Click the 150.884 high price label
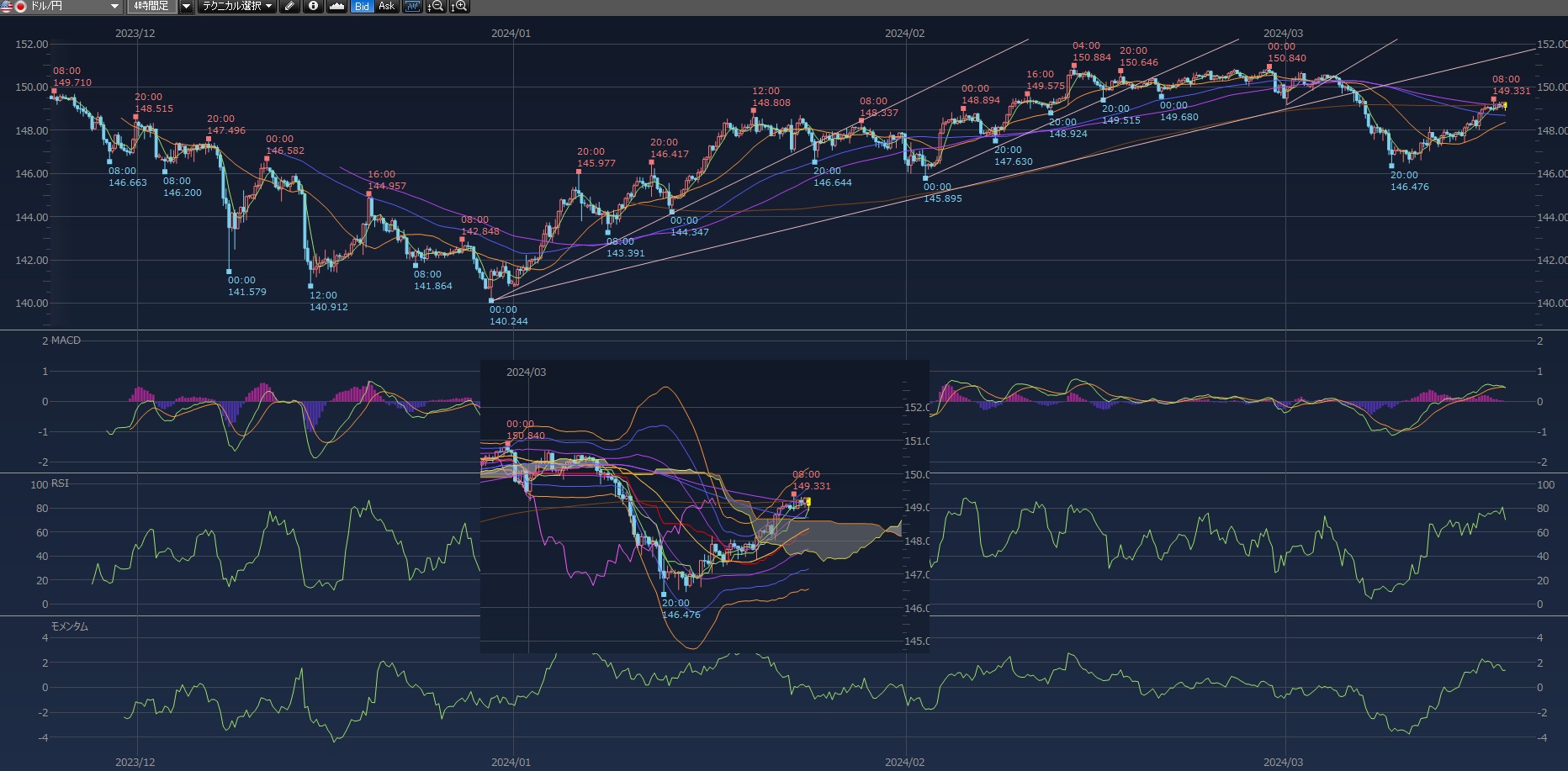The width and height of the screenshot is (1568, 771). point(1091,58)
